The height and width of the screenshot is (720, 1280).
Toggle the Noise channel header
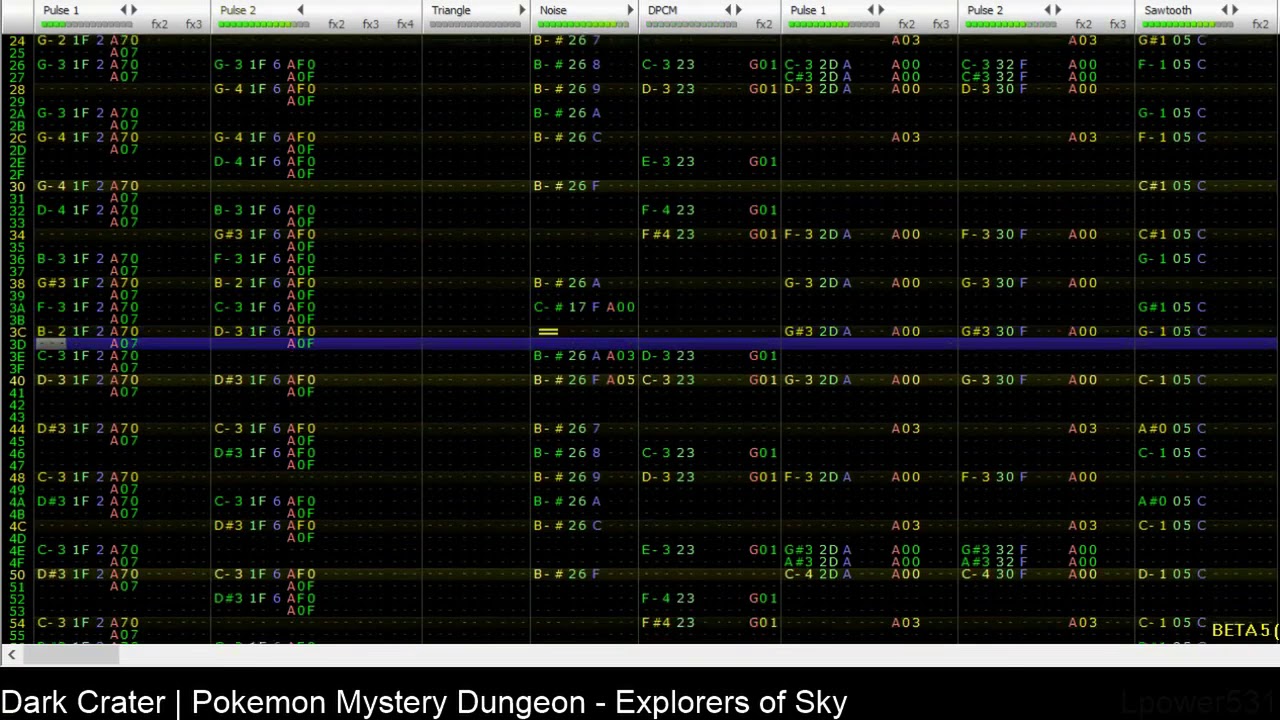(x=553, y=10)
